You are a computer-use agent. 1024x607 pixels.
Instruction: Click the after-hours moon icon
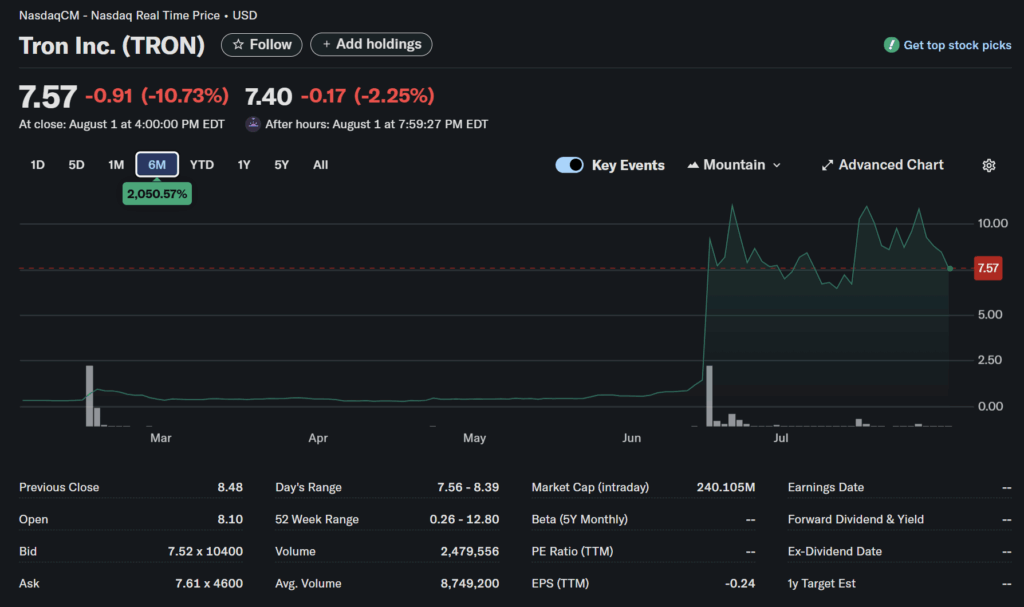tap(253, 124)
